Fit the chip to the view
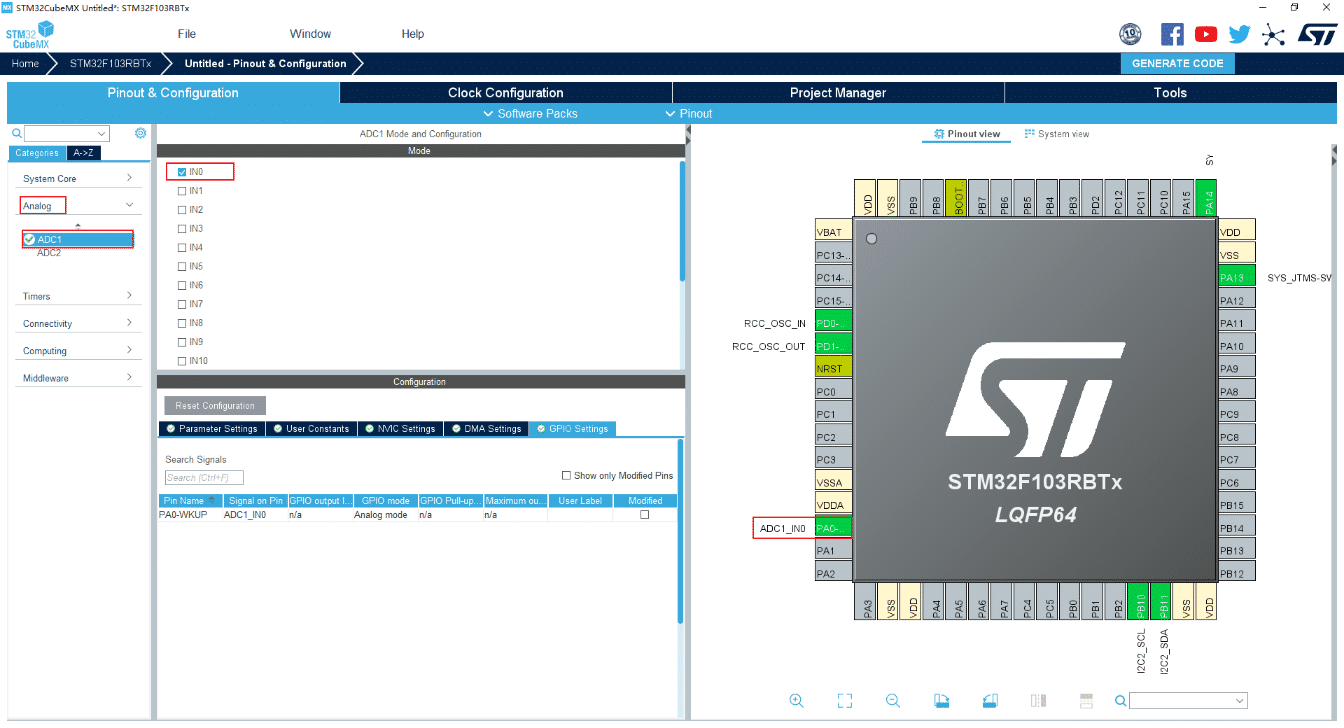The image size is (1344, 728). (x=845, y=701)
